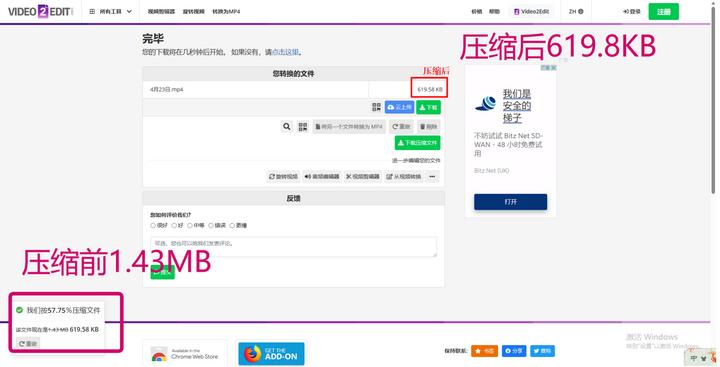This screenshot has width=720, height=367.
Task: Click the ad's blue globe logo
Action: click(x=485, y=104)
